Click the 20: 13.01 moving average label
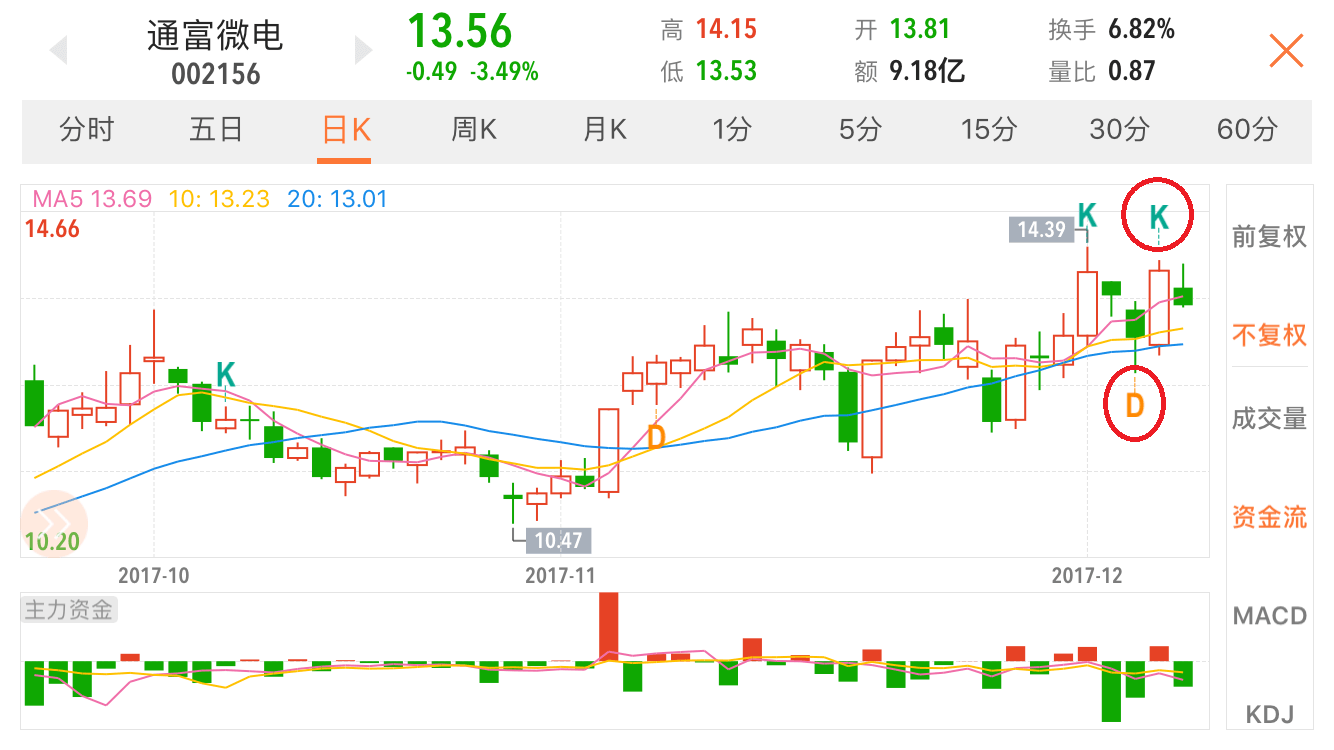The height and width of the screenshot is (750, 1334). (337, 199)
